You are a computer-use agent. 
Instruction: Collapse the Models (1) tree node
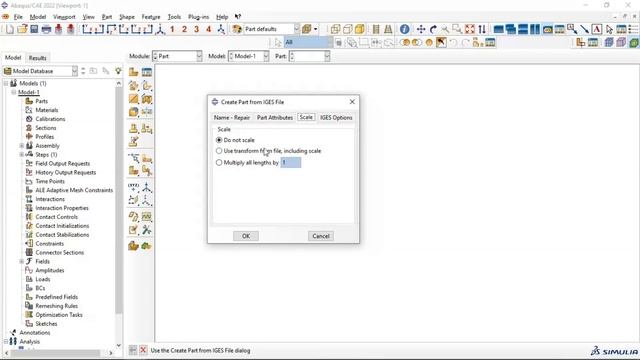(x=6, y=83)
